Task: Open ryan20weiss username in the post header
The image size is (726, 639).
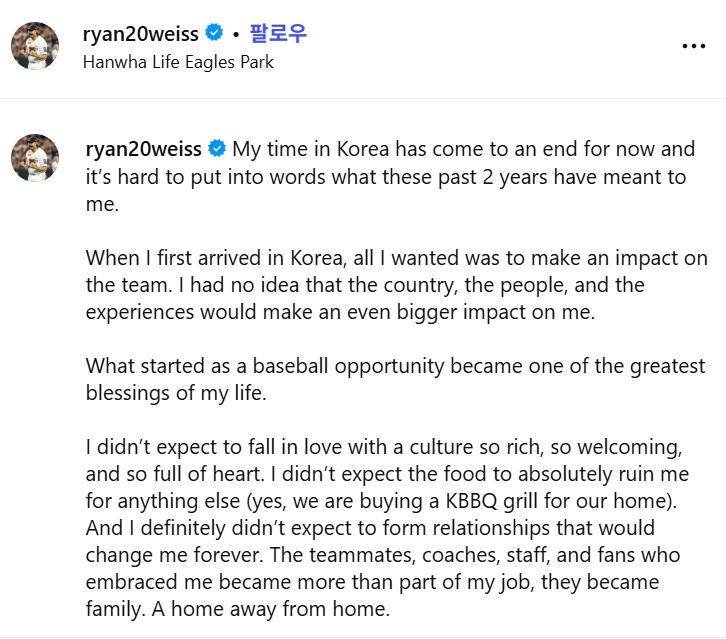Action: click(x=142, y=34)
